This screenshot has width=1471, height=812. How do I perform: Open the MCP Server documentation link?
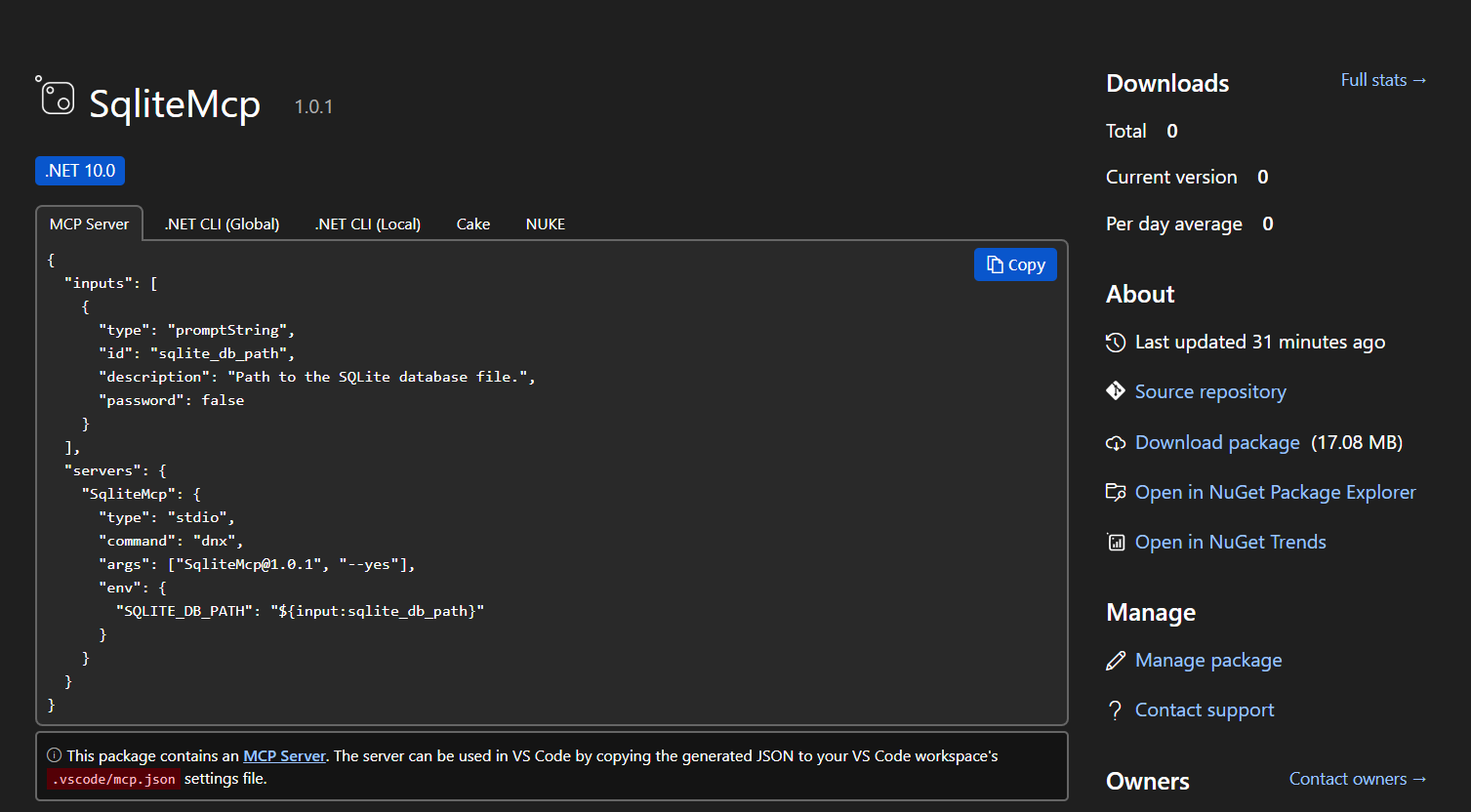tap(284, 754)
